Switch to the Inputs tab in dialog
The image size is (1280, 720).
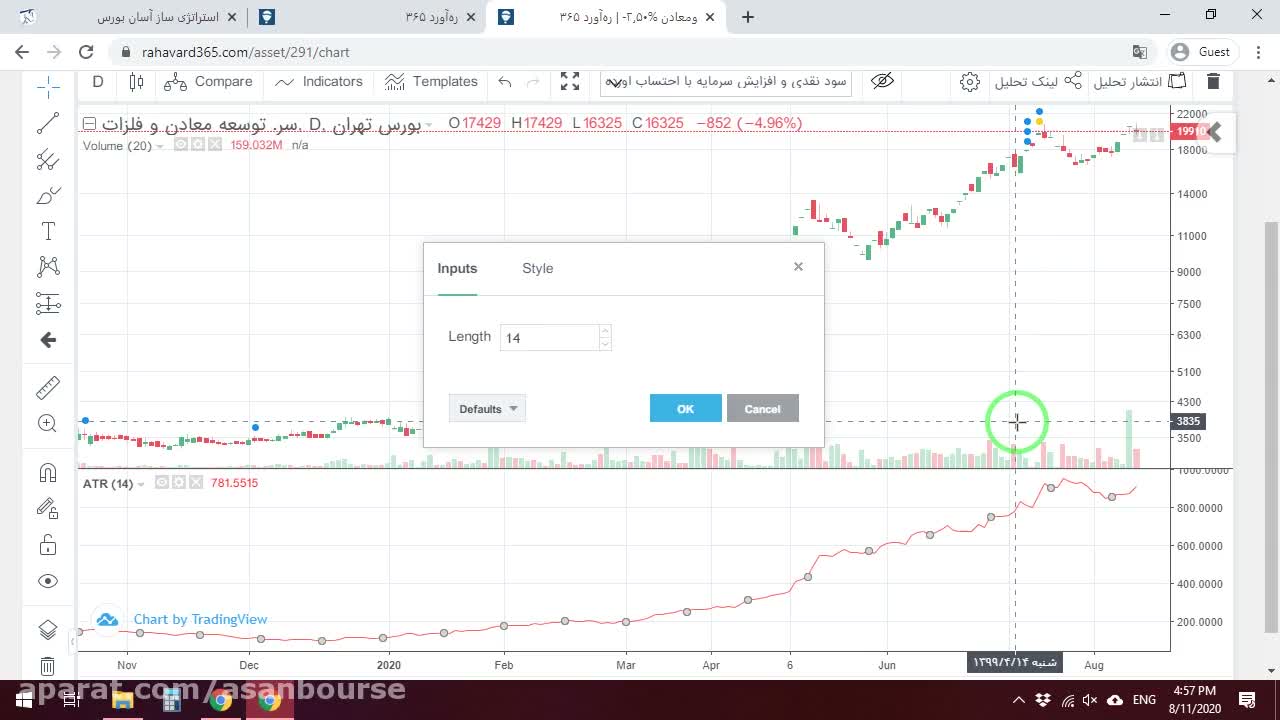click(457, 268)
